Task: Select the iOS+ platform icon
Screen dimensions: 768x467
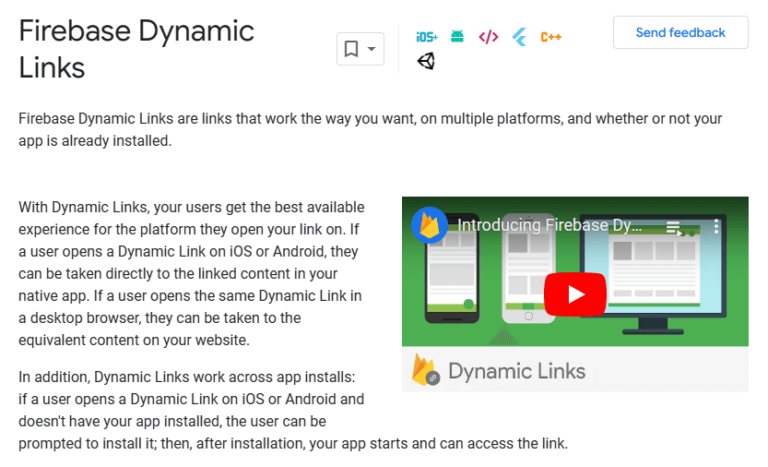Action: point(427,37)
